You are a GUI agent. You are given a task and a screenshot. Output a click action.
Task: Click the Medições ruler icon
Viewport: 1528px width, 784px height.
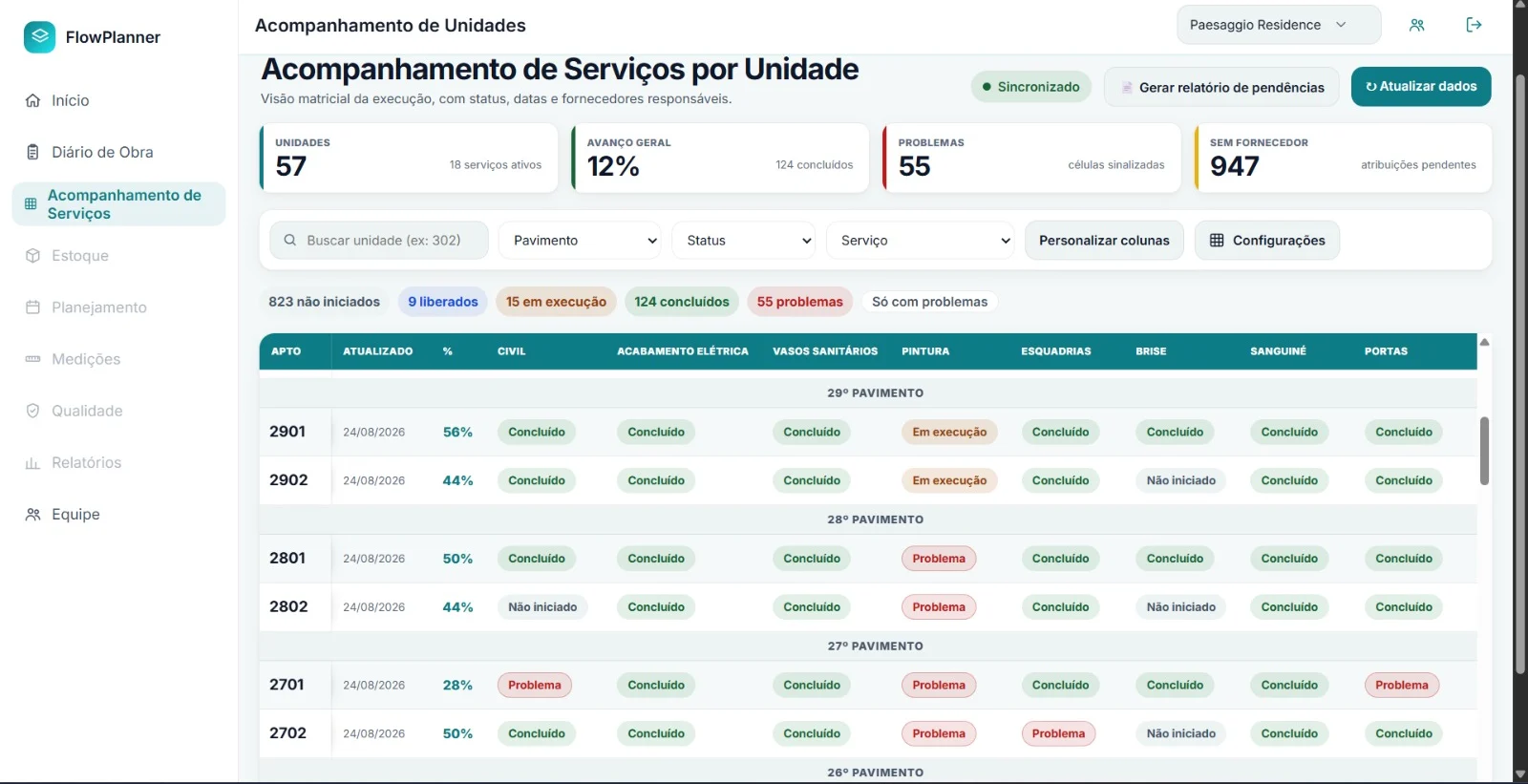[x=32, y=359]
